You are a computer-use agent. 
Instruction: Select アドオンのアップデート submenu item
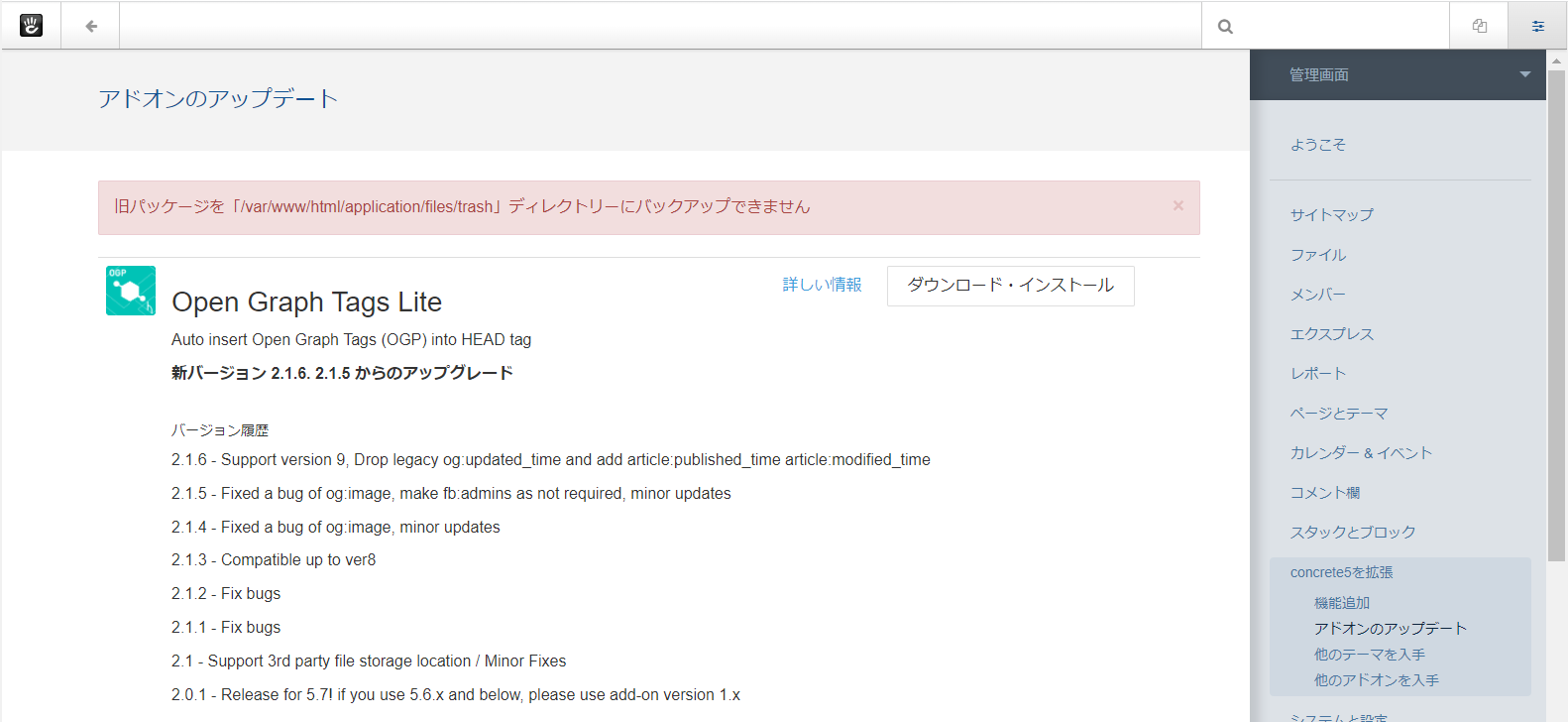click(x=1390, y=629)
